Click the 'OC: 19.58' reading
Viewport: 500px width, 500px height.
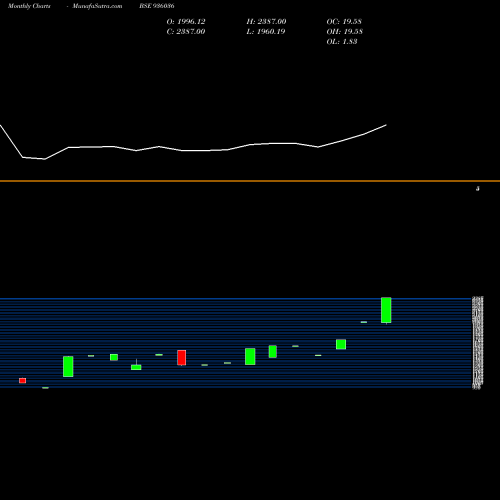pyautogui.click(x=344, y=22)
